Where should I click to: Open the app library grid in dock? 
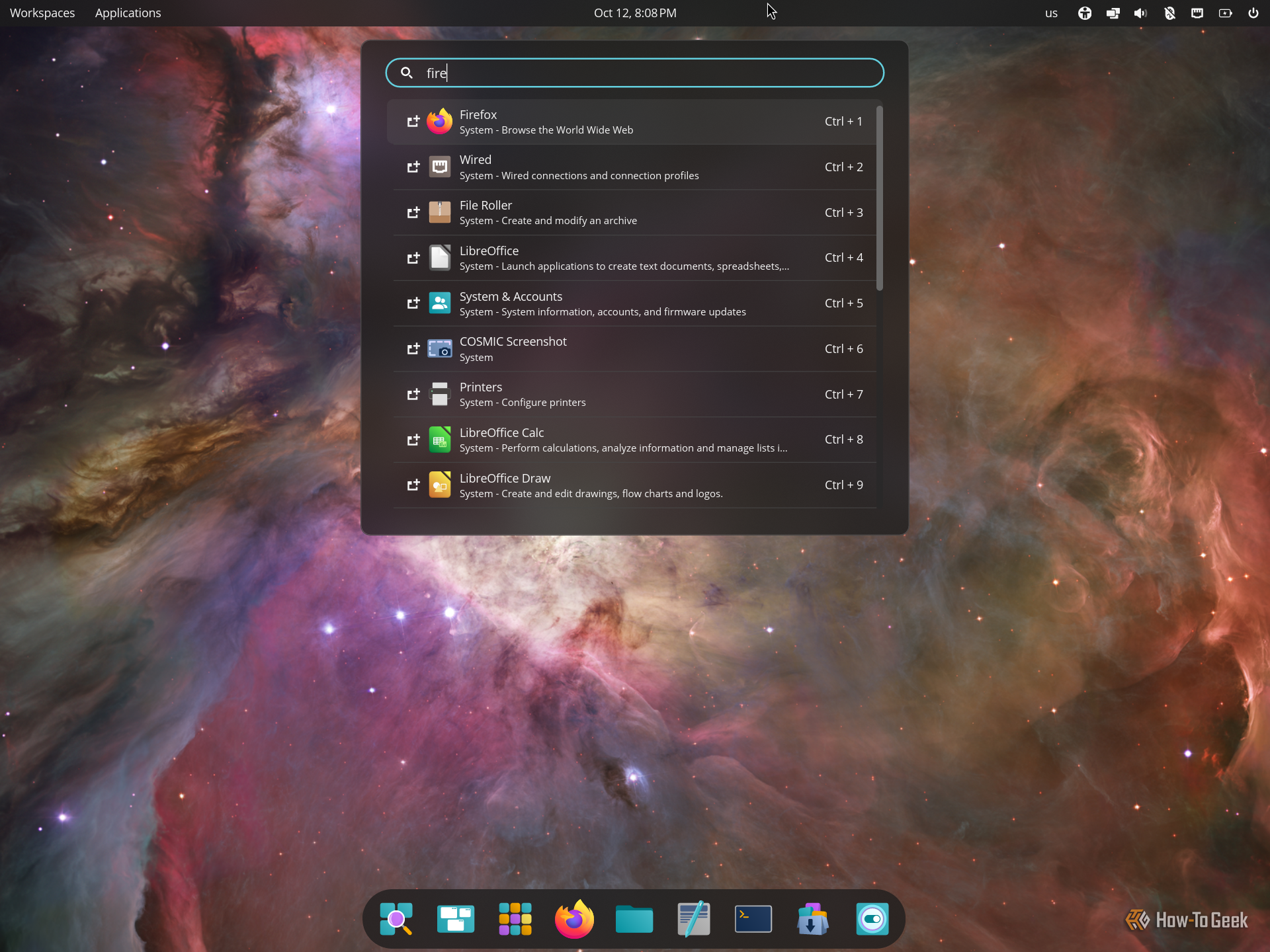coord(515,919)
